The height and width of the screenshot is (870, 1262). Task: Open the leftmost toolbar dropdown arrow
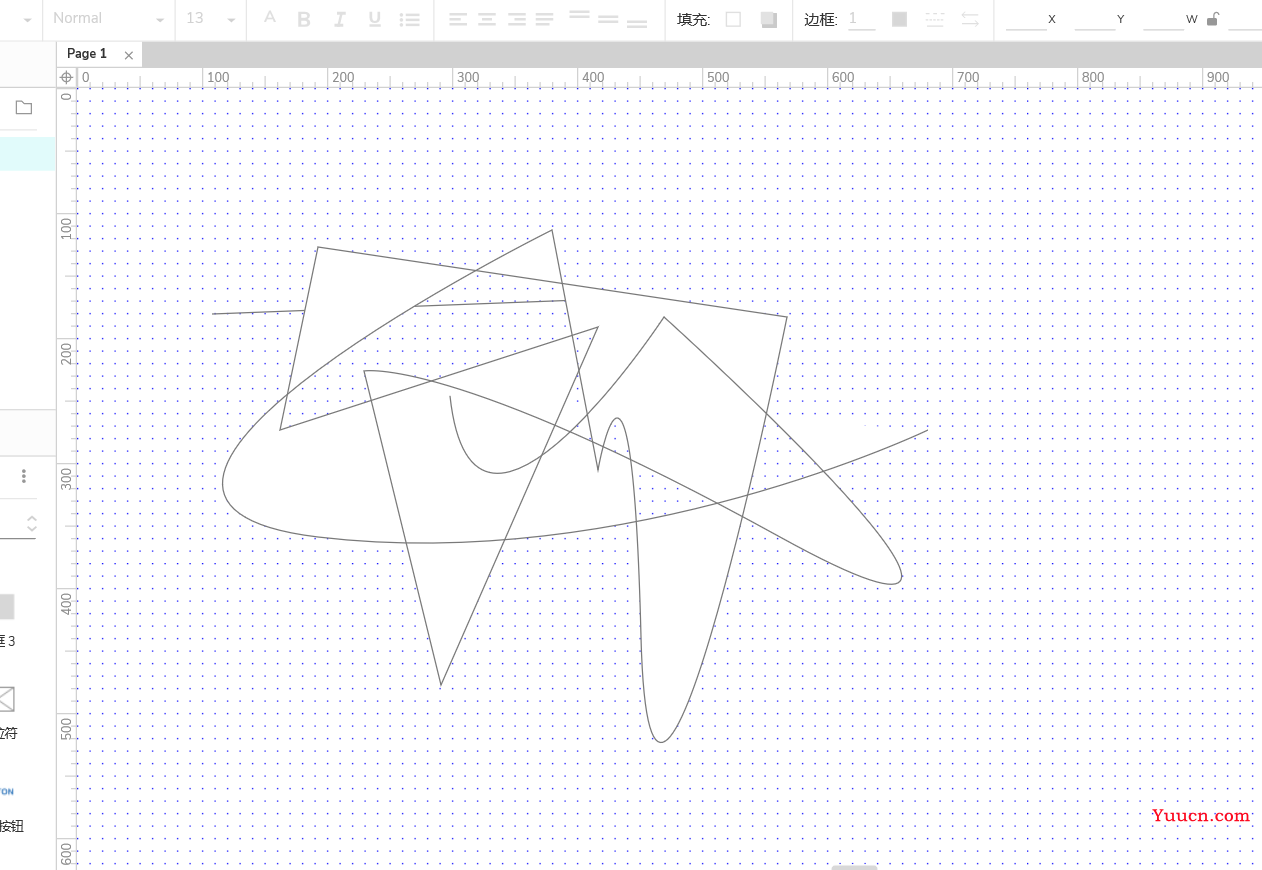click(x=26, y=19)
